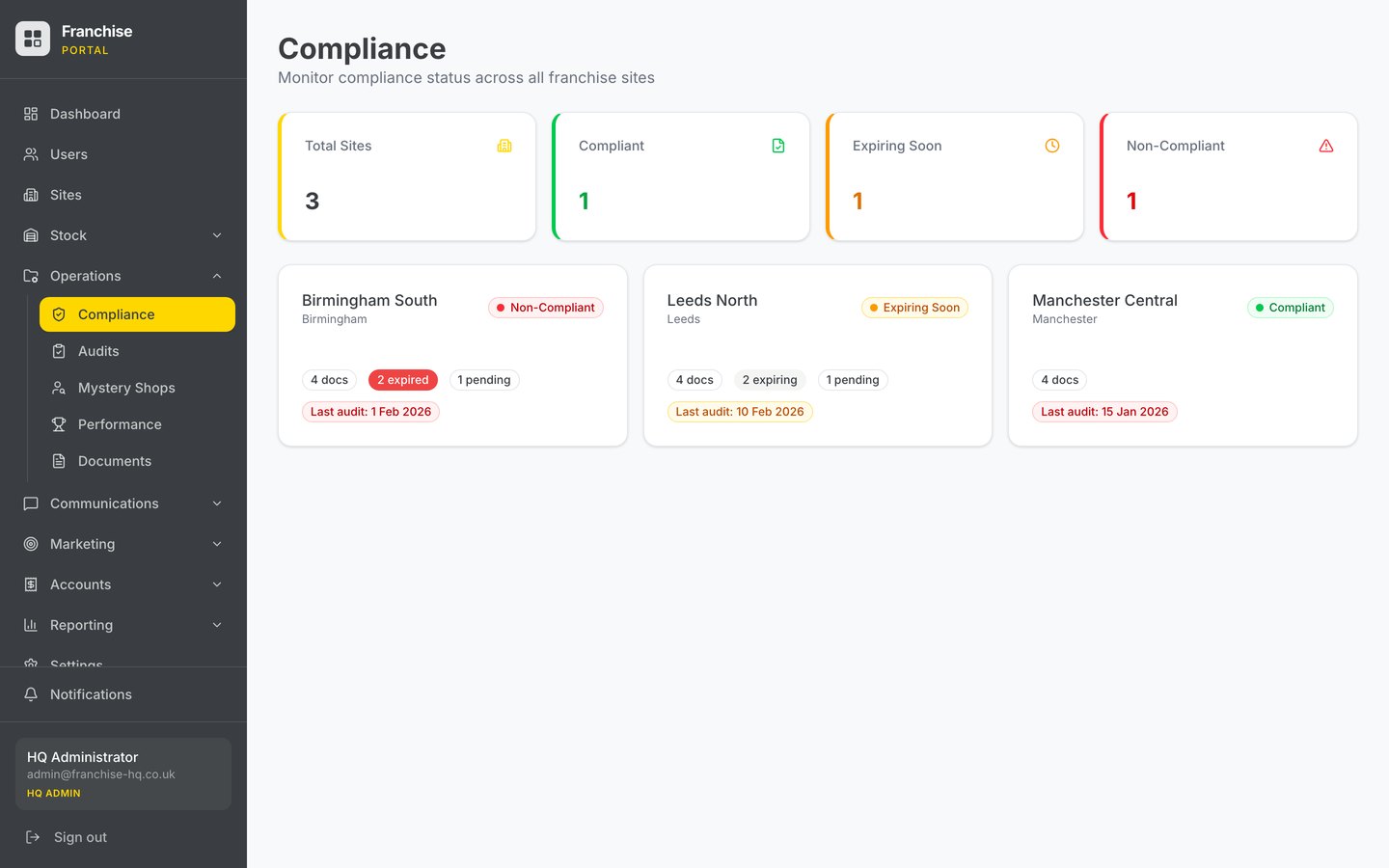Go to the Performance menu item
Image resolution: width=1389 pixels, height=868 pixels.
pos(137,424)
